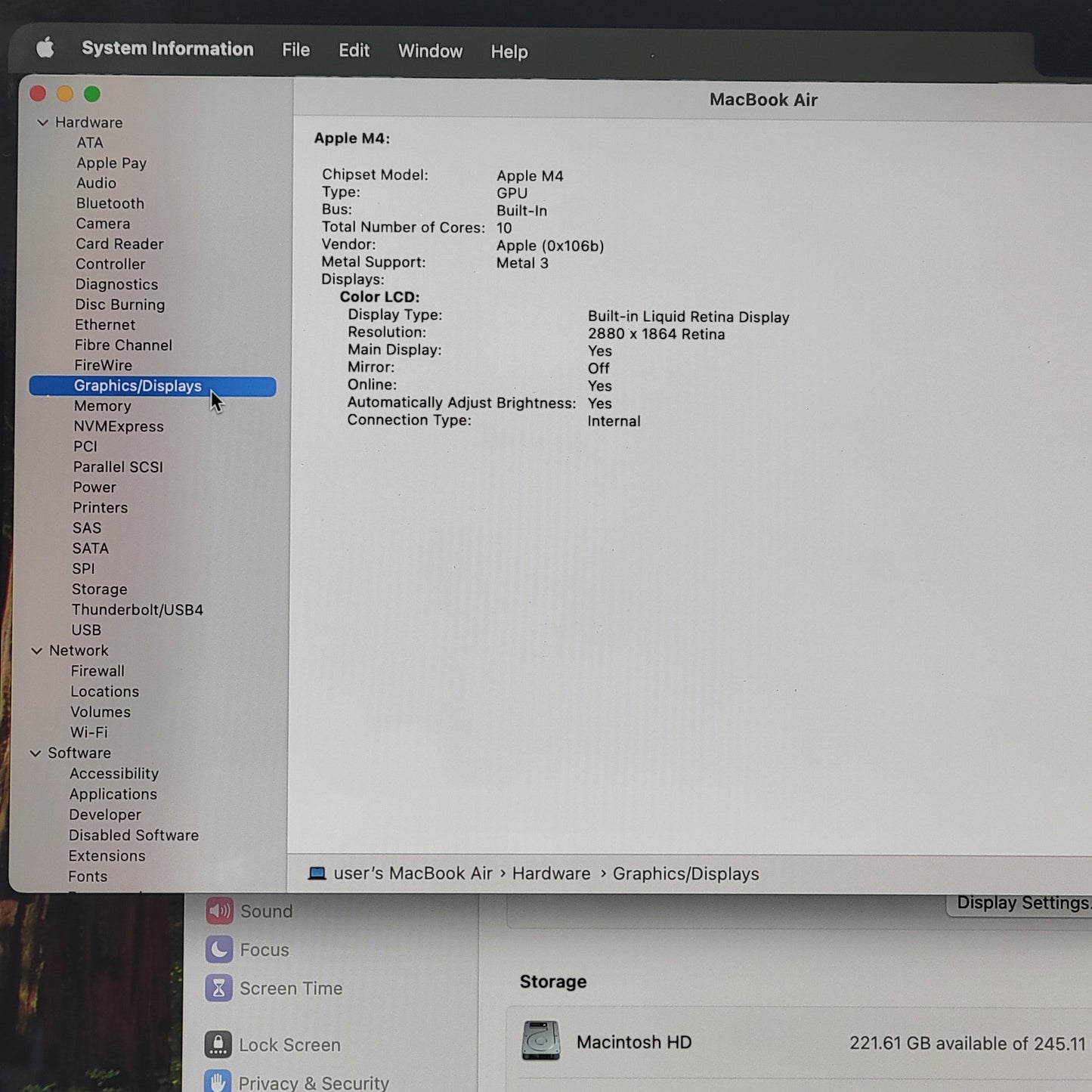The height and width of the screenshot is (1092, 1092).
Task: Select SATA hardware item
Action: [x=91, y=549]
